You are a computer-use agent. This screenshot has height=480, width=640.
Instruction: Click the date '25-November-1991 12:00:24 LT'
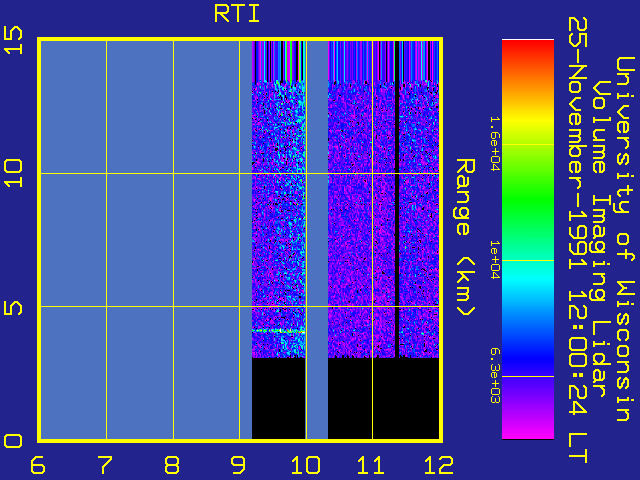coord(577,240)
